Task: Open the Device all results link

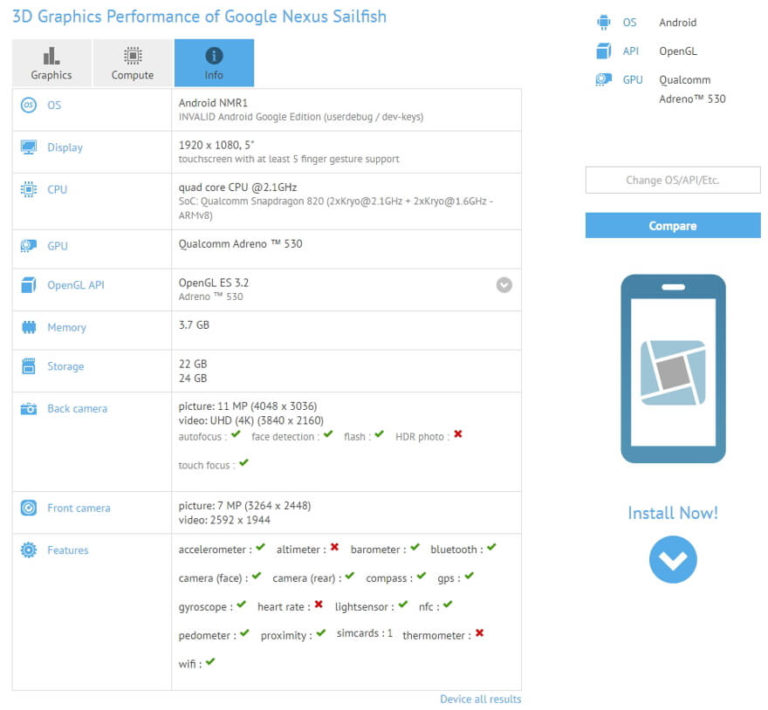Action: click(x=480, y=699)
